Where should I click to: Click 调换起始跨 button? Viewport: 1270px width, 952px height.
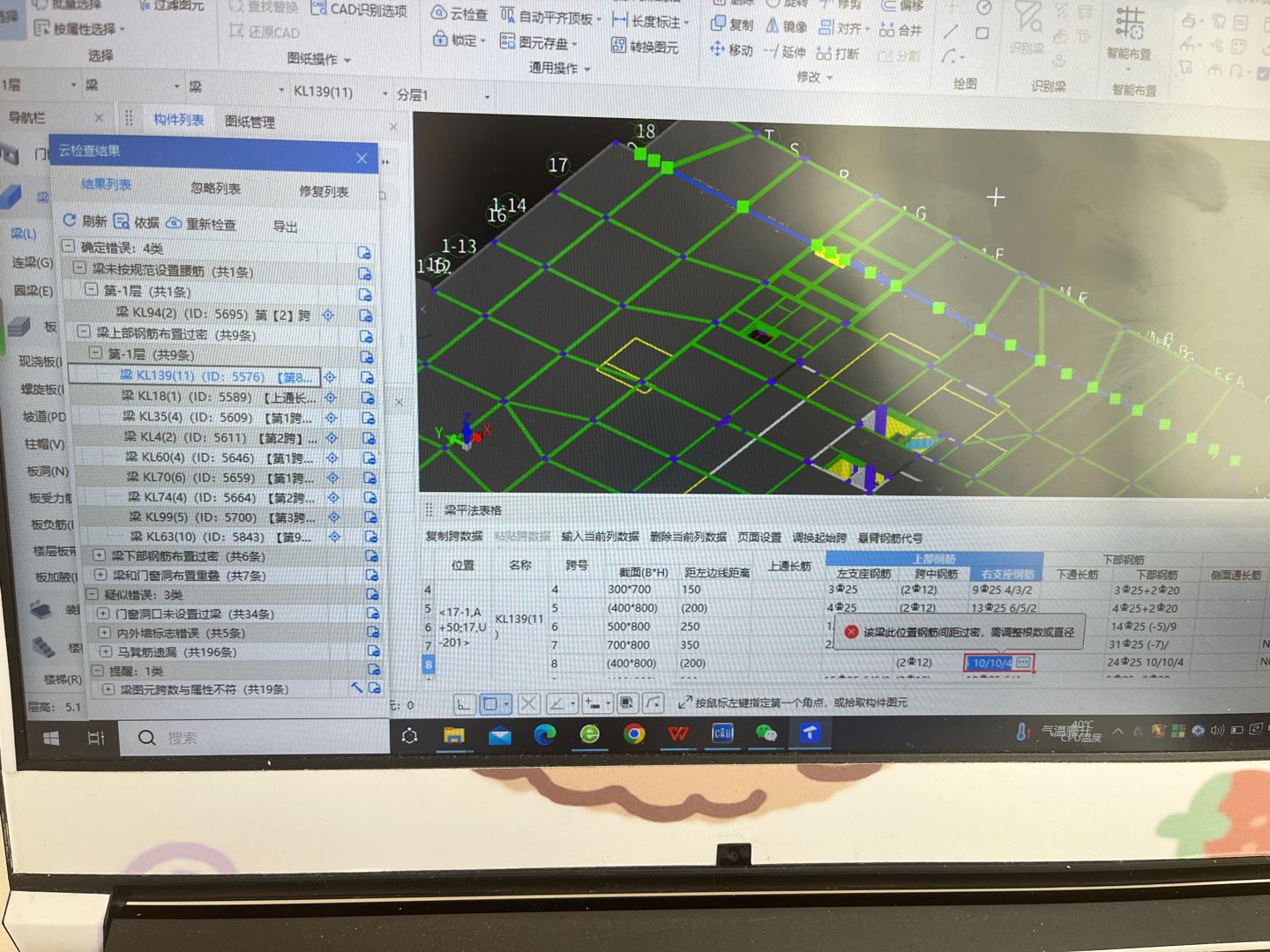(x=819, y=538)
